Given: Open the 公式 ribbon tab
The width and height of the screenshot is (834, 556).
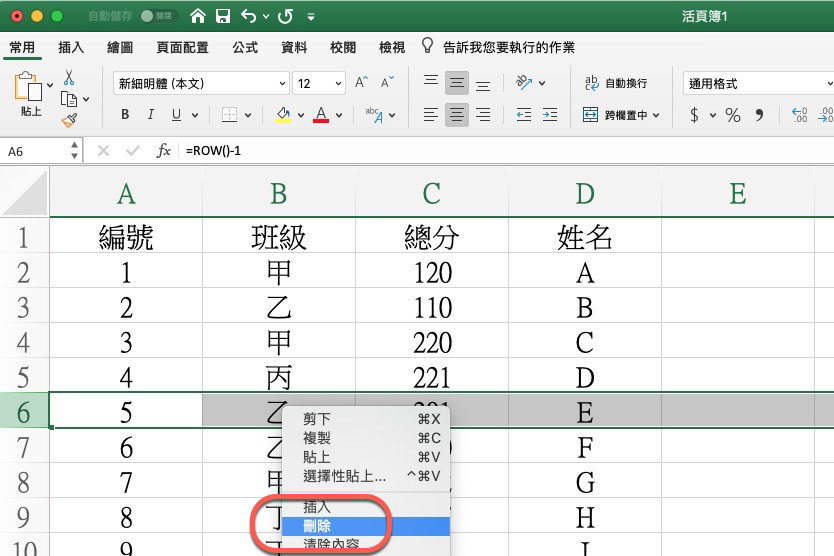Looking at the screenshot, I should point(245,47).
